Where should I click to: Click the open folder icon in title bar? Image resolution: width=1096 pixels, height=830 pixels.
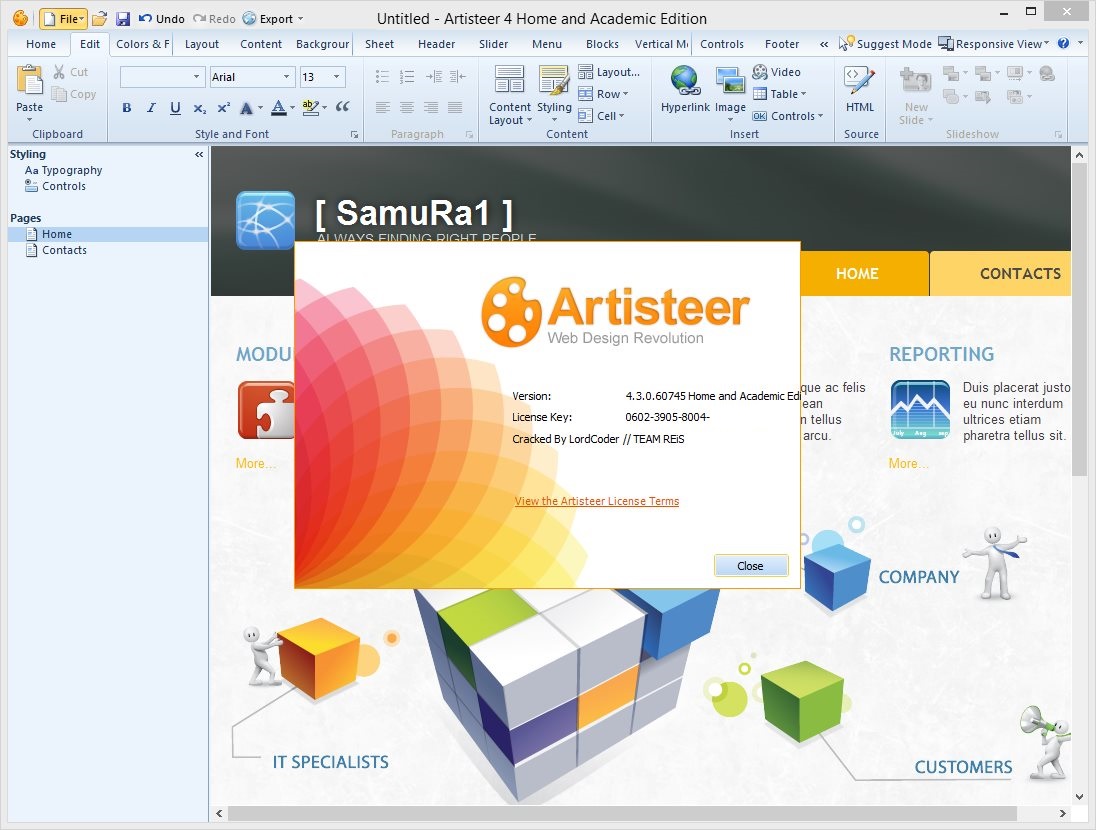[100, 19]
